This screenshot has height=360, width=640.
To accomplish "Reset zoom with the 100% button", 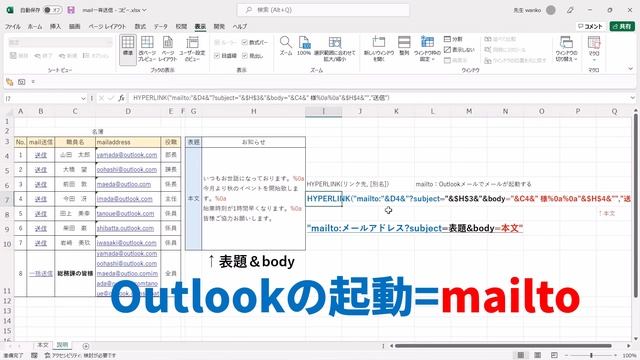I will coord(304,46).
